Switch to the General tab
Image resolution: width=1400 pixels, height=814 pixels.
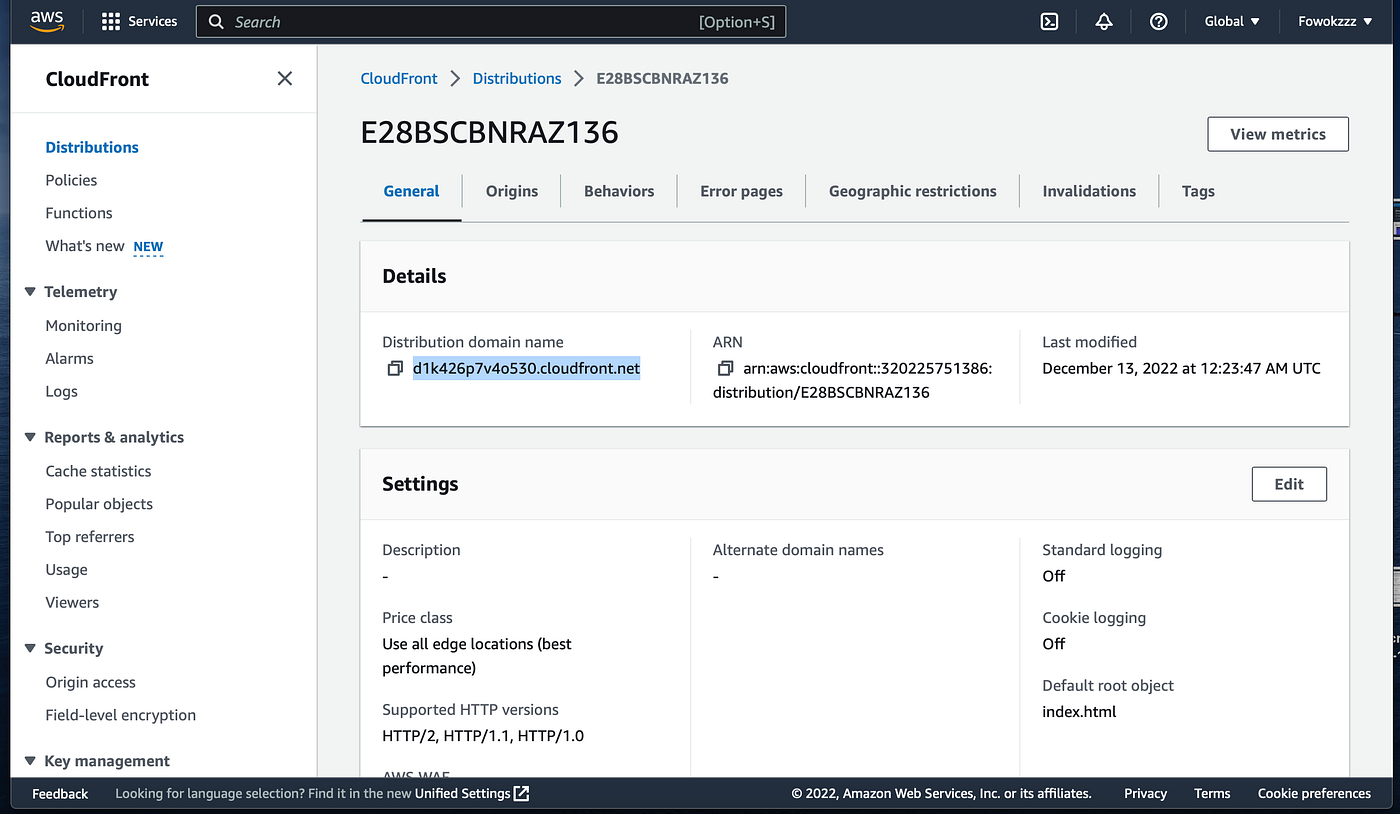pos(411,191)
